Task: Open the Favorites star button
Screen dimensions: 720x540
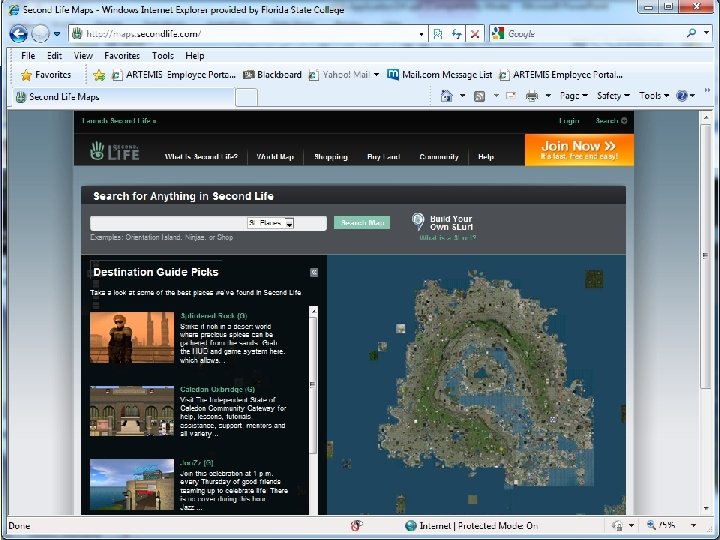Action: pos(46,74)
